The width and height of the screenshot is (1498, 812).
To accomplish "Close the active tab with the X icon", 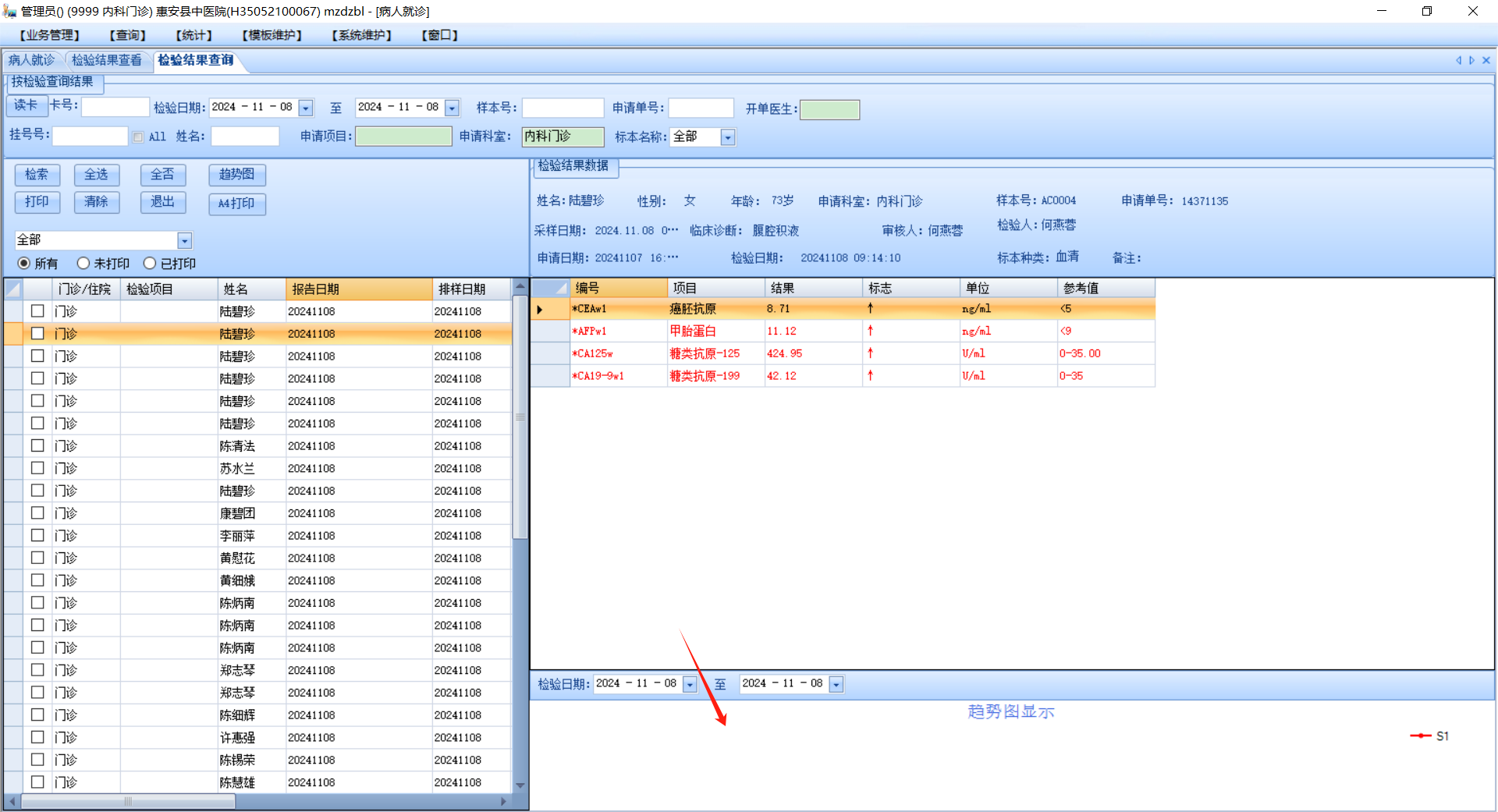I will pos(1486,60).
